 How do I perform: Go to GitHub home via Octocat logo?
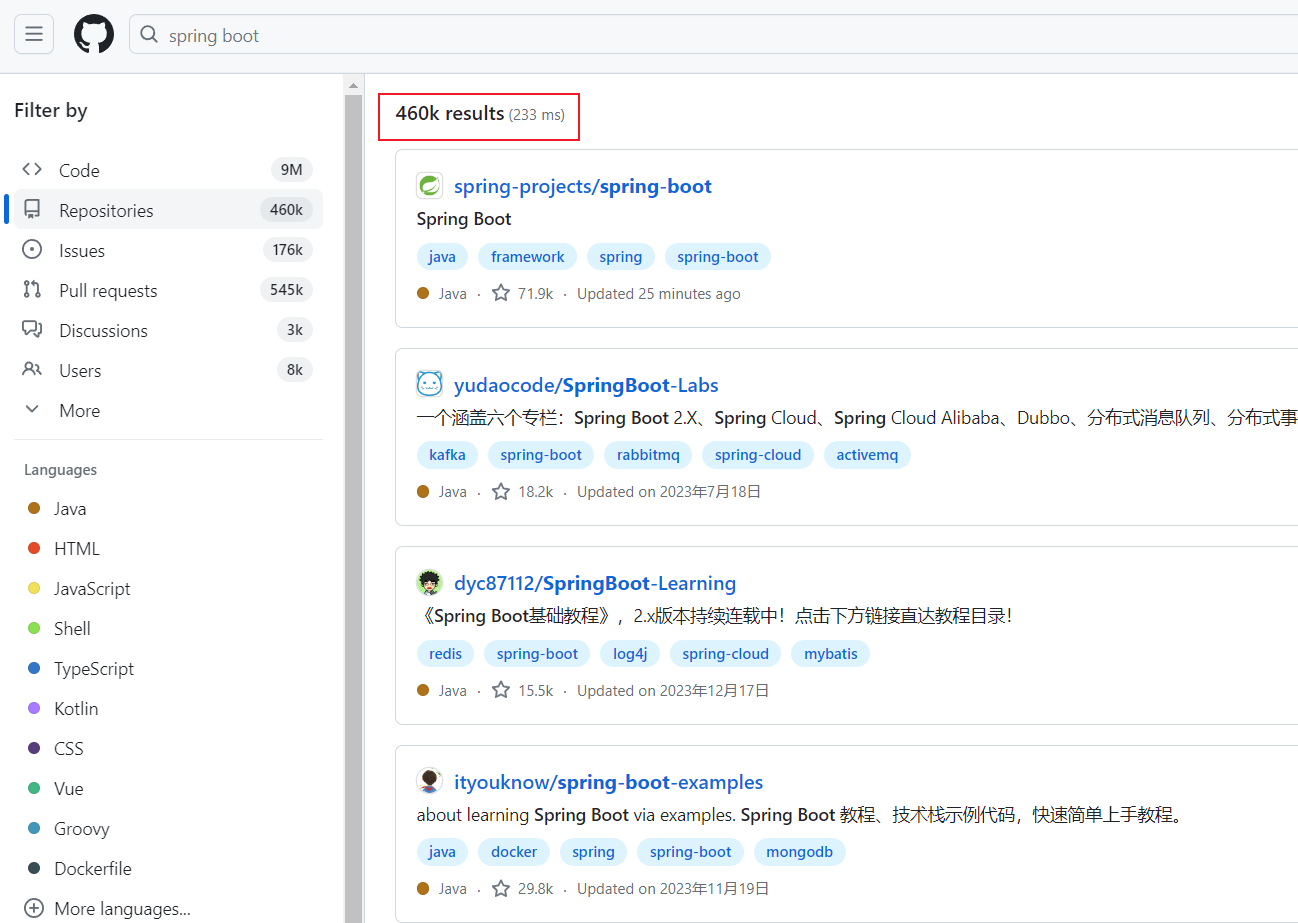(94, 34)
